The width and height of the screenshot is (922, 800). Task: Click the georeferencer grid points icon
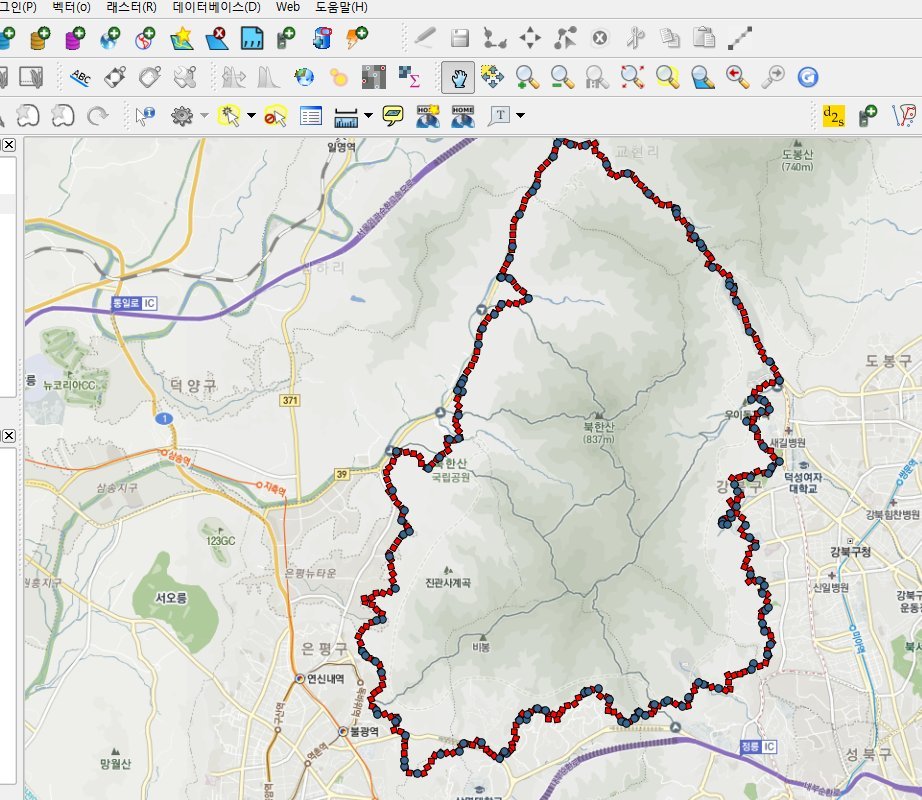(374, 77)
